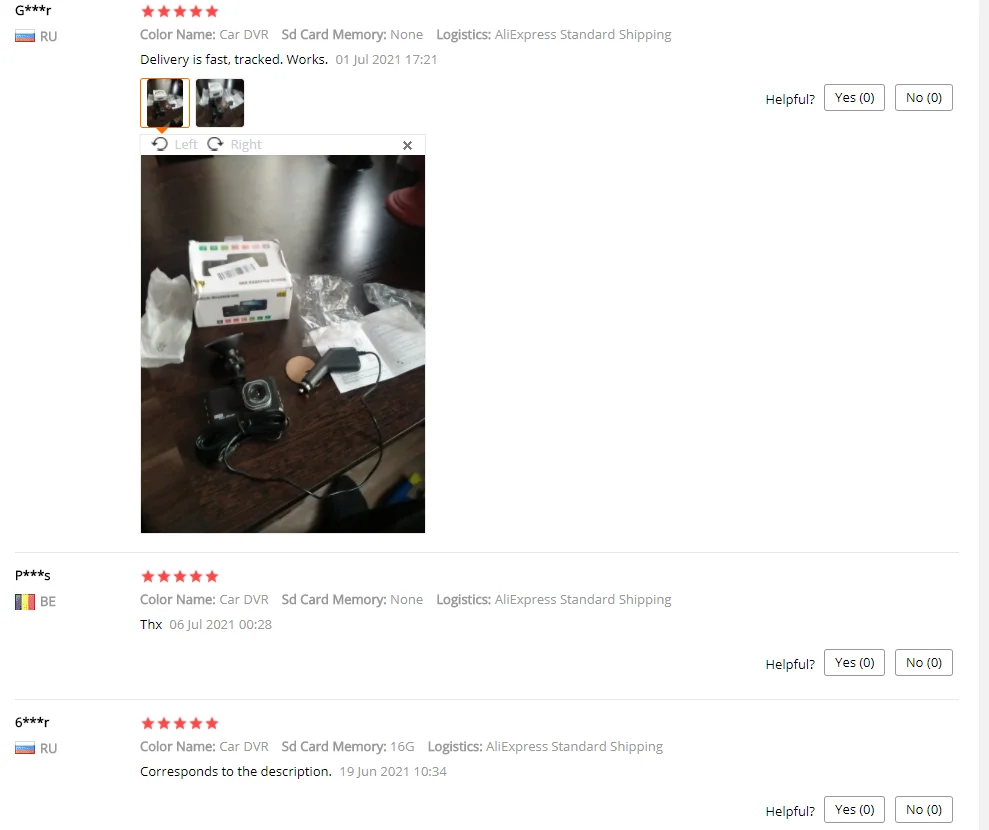Image resolution: width=989 pixels, height=830 pixels.
Task: Vote Yes on P***s Thx review
Action: [x=854, y=663]
